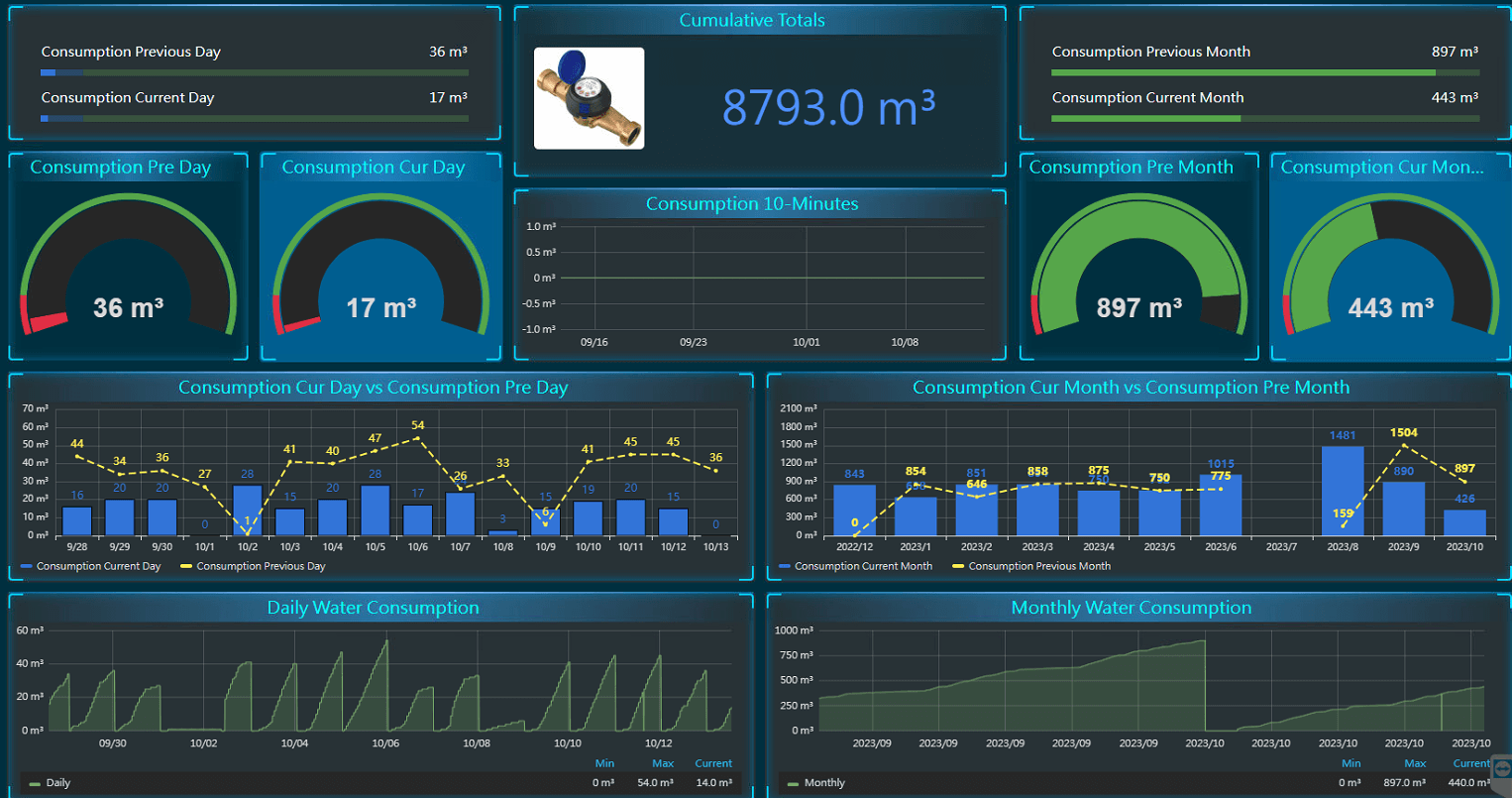Click the 1481 bar for 2023/8
This screenshot has width=1512, height=798.
click(1343, 492)
